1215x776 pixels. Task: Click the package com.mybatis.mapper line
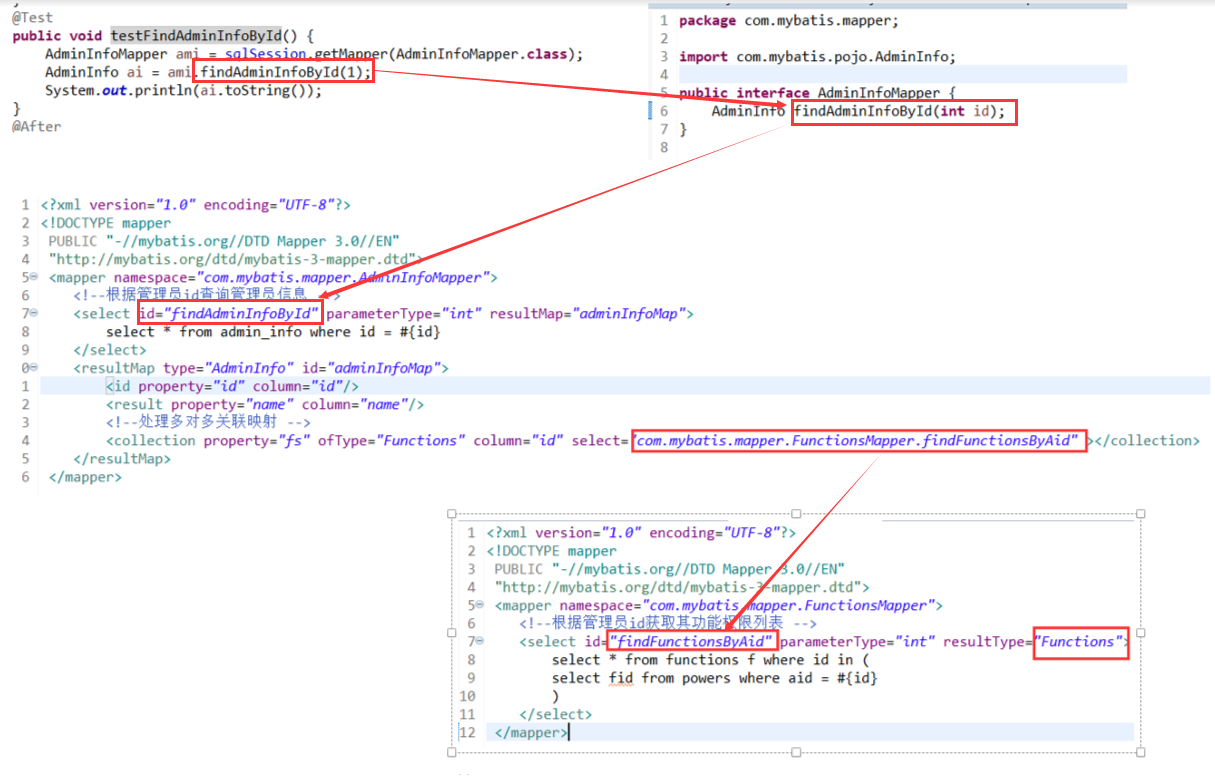point(789,20)
